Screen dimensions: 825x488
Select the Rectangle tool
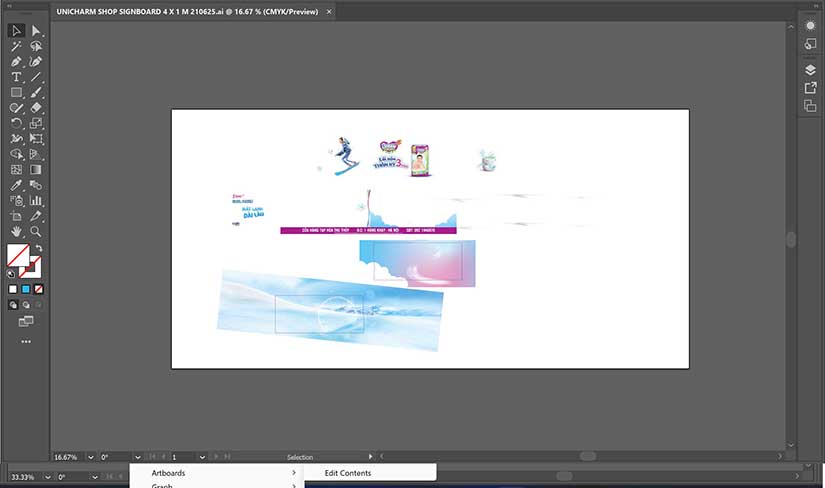16,92
